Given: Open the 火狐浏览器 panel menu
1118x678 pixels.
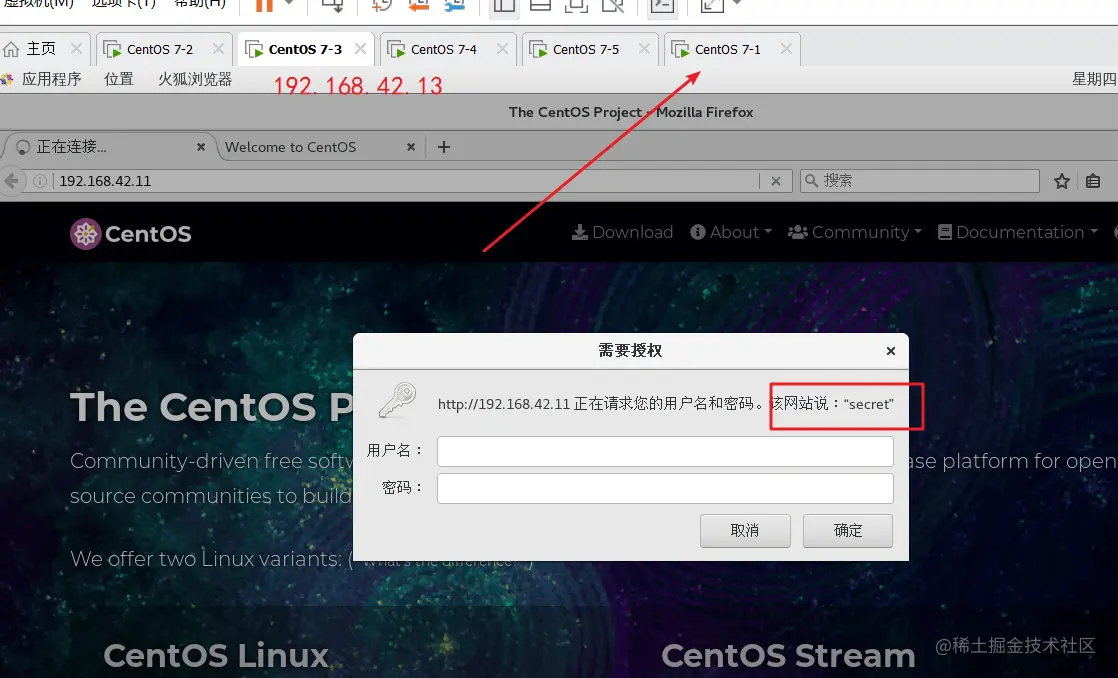Looking at the screenshot, I should click(195, 79).
